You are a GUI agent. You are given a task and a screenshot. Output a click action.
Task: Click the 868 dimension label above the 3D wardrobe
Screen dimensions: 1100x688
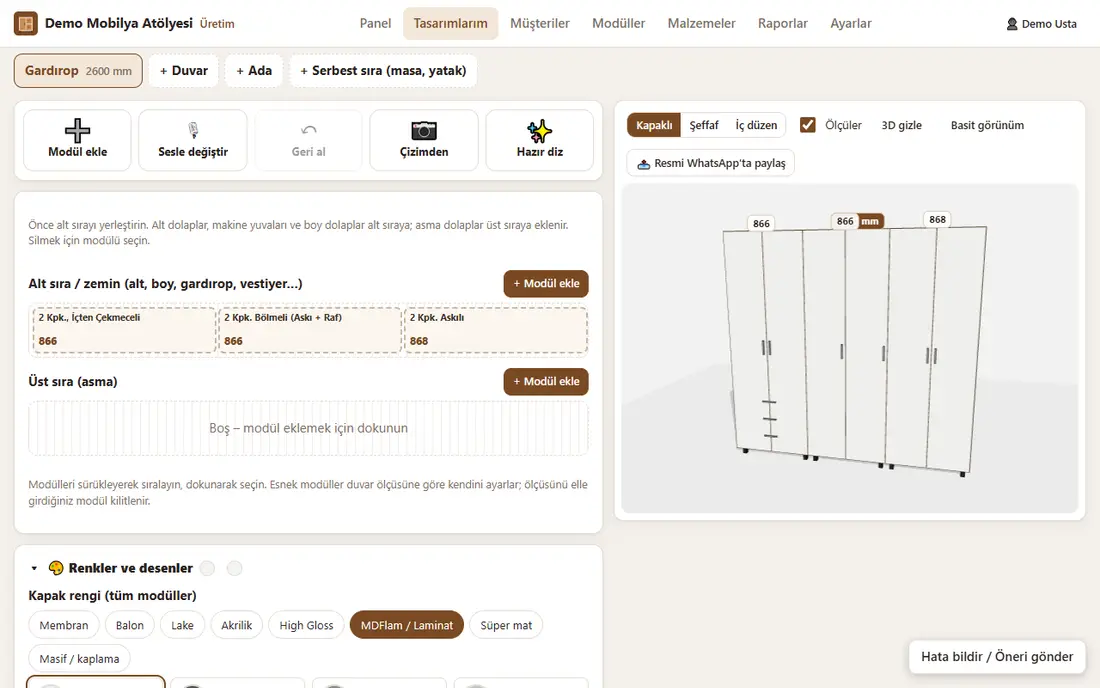[937, 220]
